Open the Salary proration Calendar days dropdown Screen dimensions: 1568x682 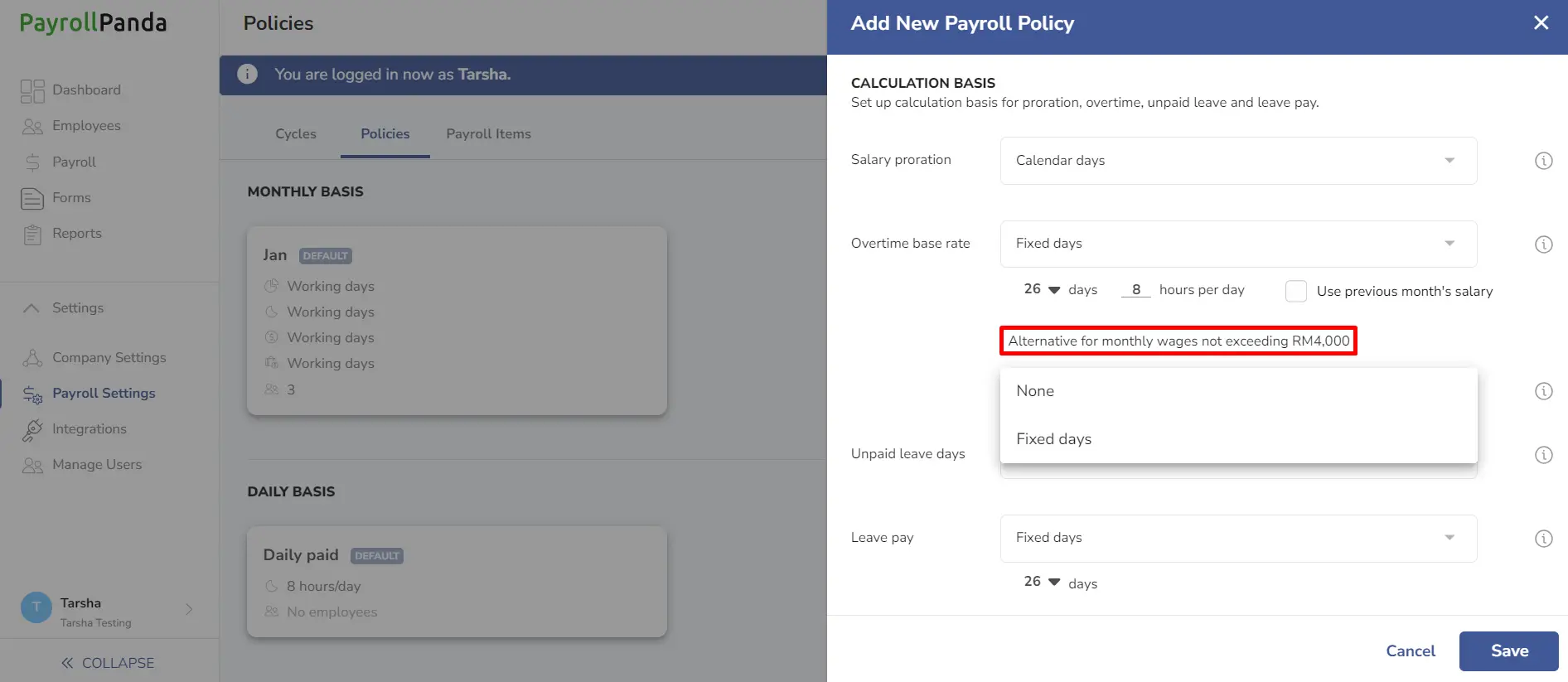(x=1238, y=161)
